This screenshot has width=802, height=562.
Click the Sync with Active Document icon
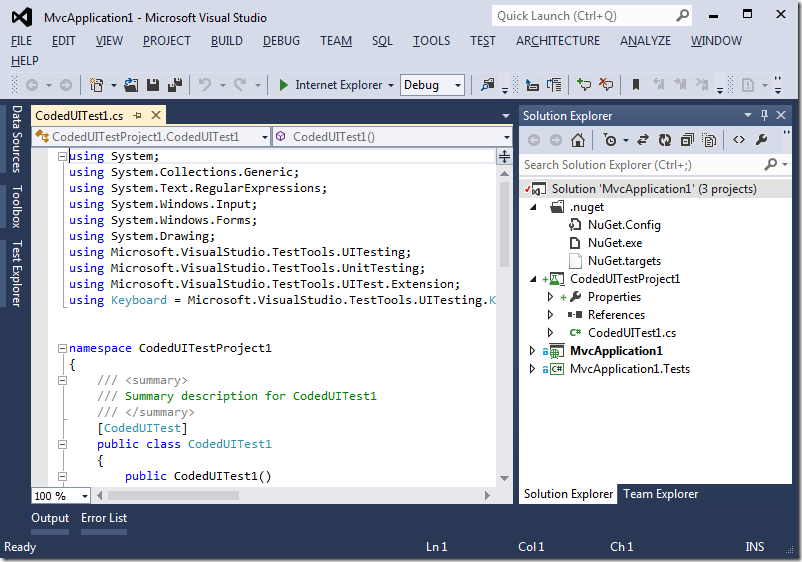point(642,140)
